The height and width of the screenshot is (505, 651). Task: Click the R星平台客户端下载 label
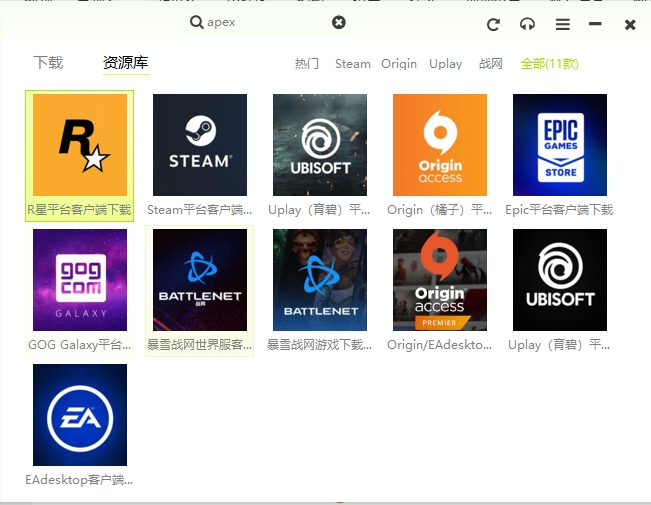pyautogui.click(x=79, y=210)
